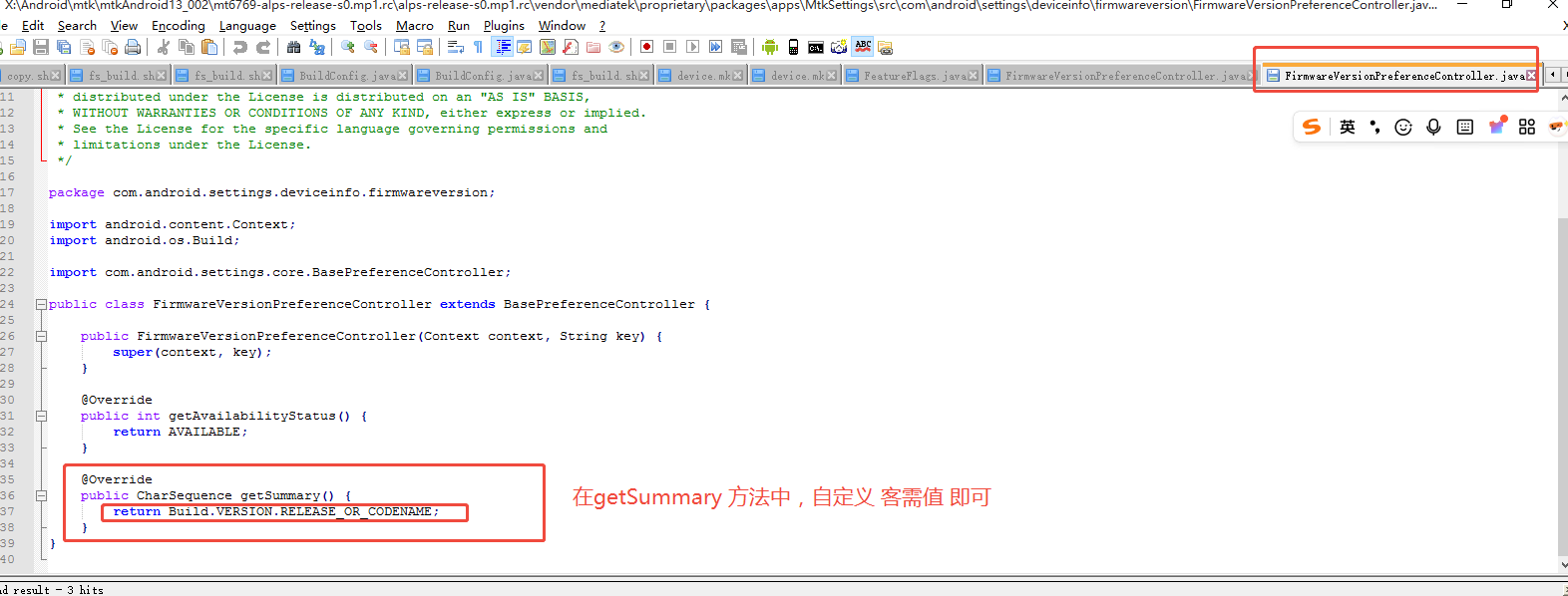Open the Language menu
1568x596 pixels.
point(247,25)
